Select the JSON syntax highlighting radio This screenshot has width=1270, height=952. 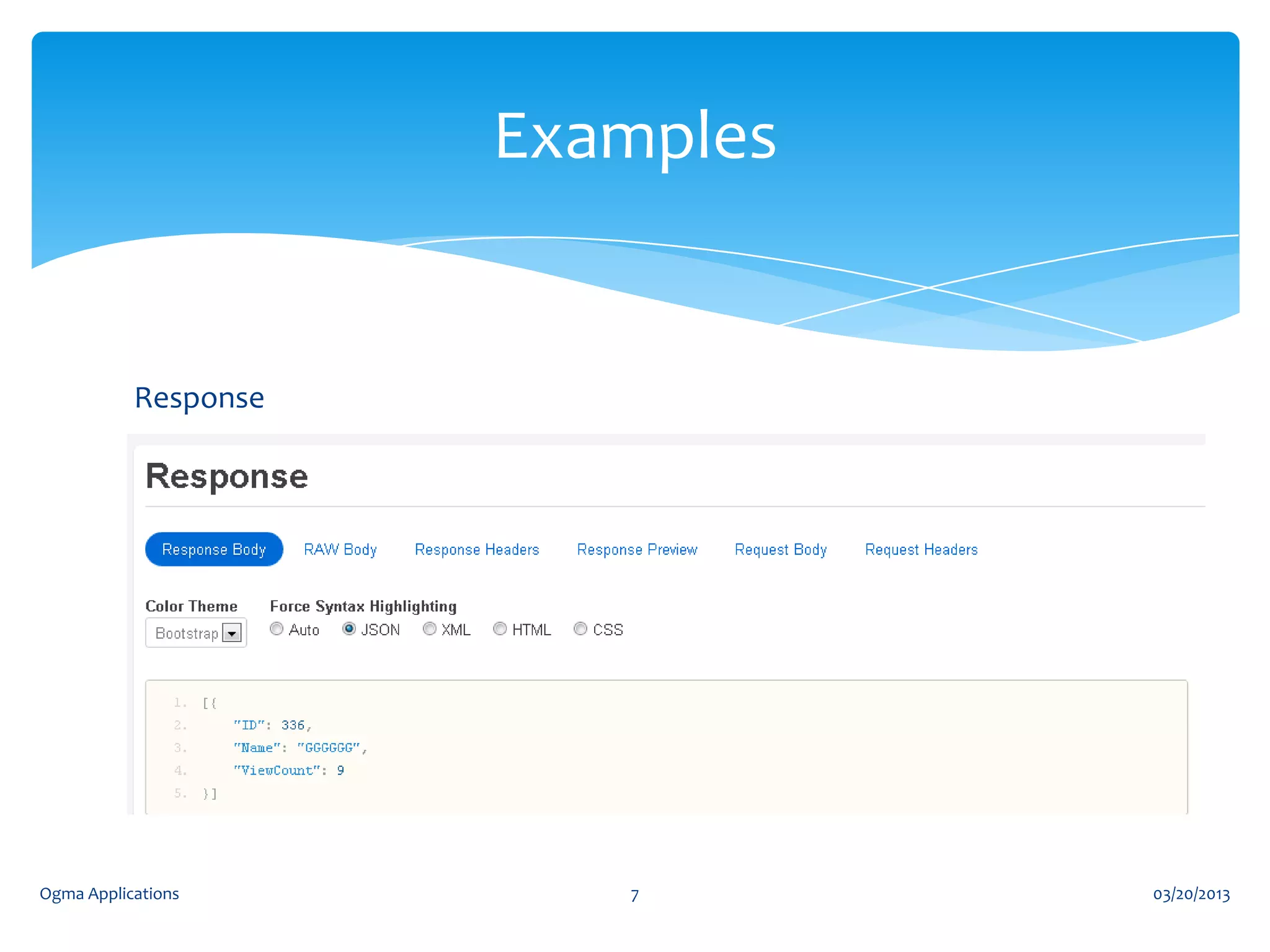pyautogui.click(x=349, y=629)
